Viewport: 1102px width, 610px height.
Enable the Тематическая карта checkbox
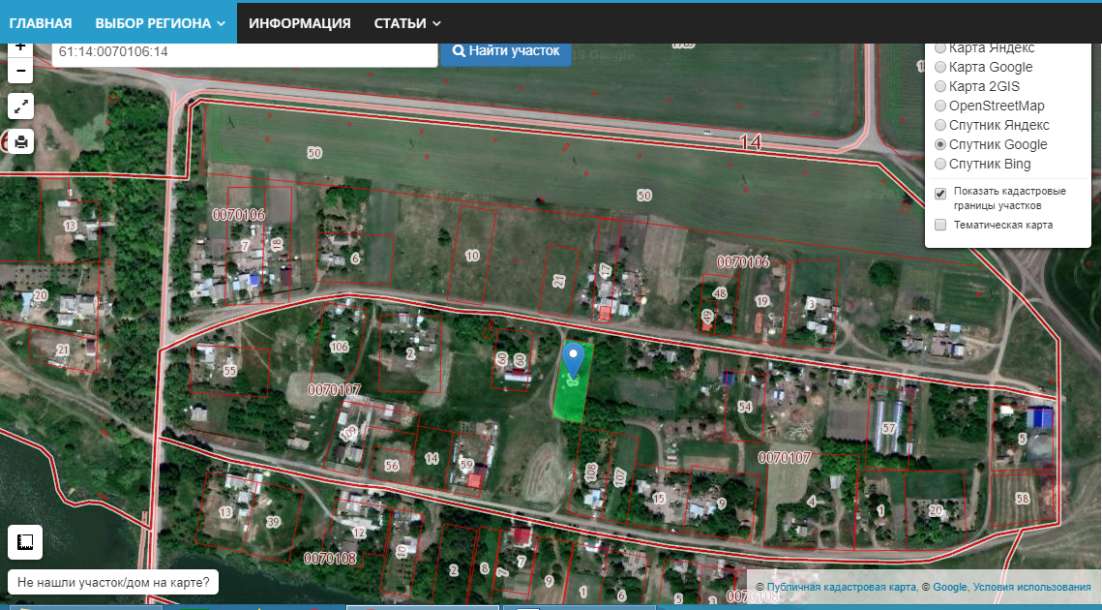pos(940,225)
